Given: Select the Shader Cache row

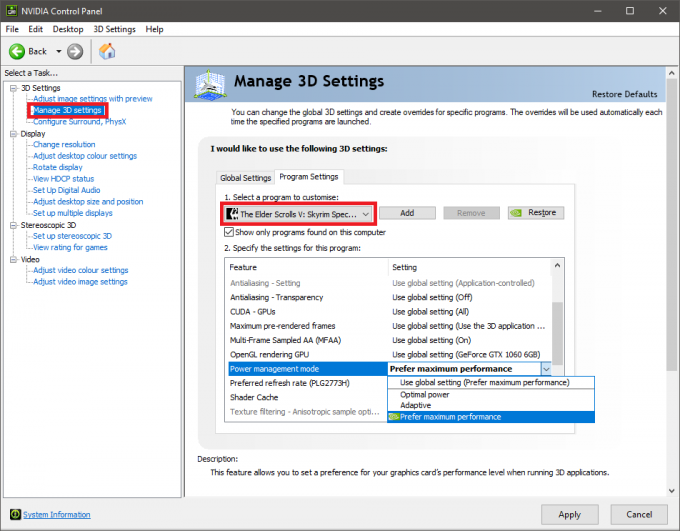Looking at the screenshot, I should click(308, 398).
